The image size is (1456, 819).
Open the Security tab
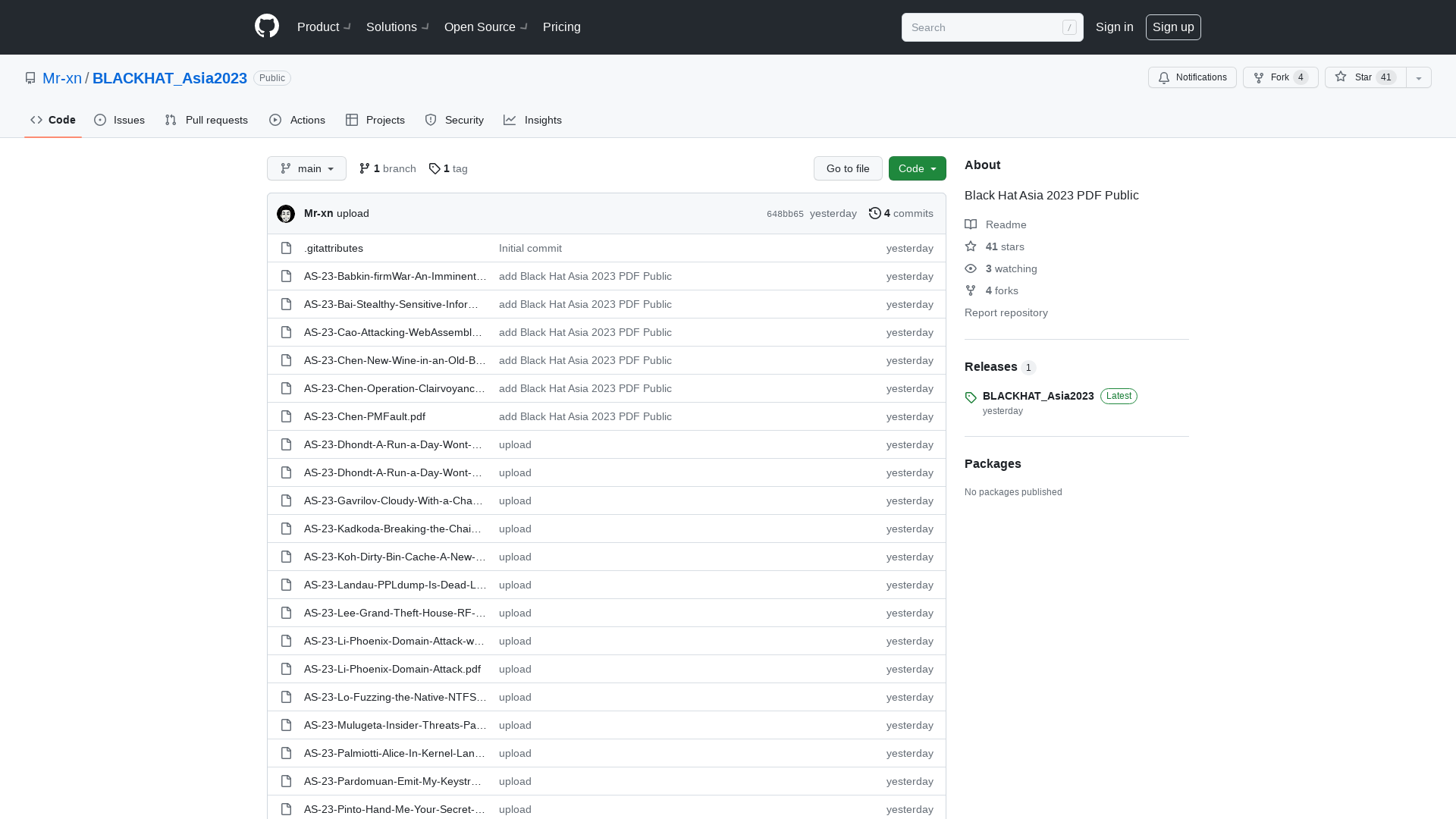[454, 120]
